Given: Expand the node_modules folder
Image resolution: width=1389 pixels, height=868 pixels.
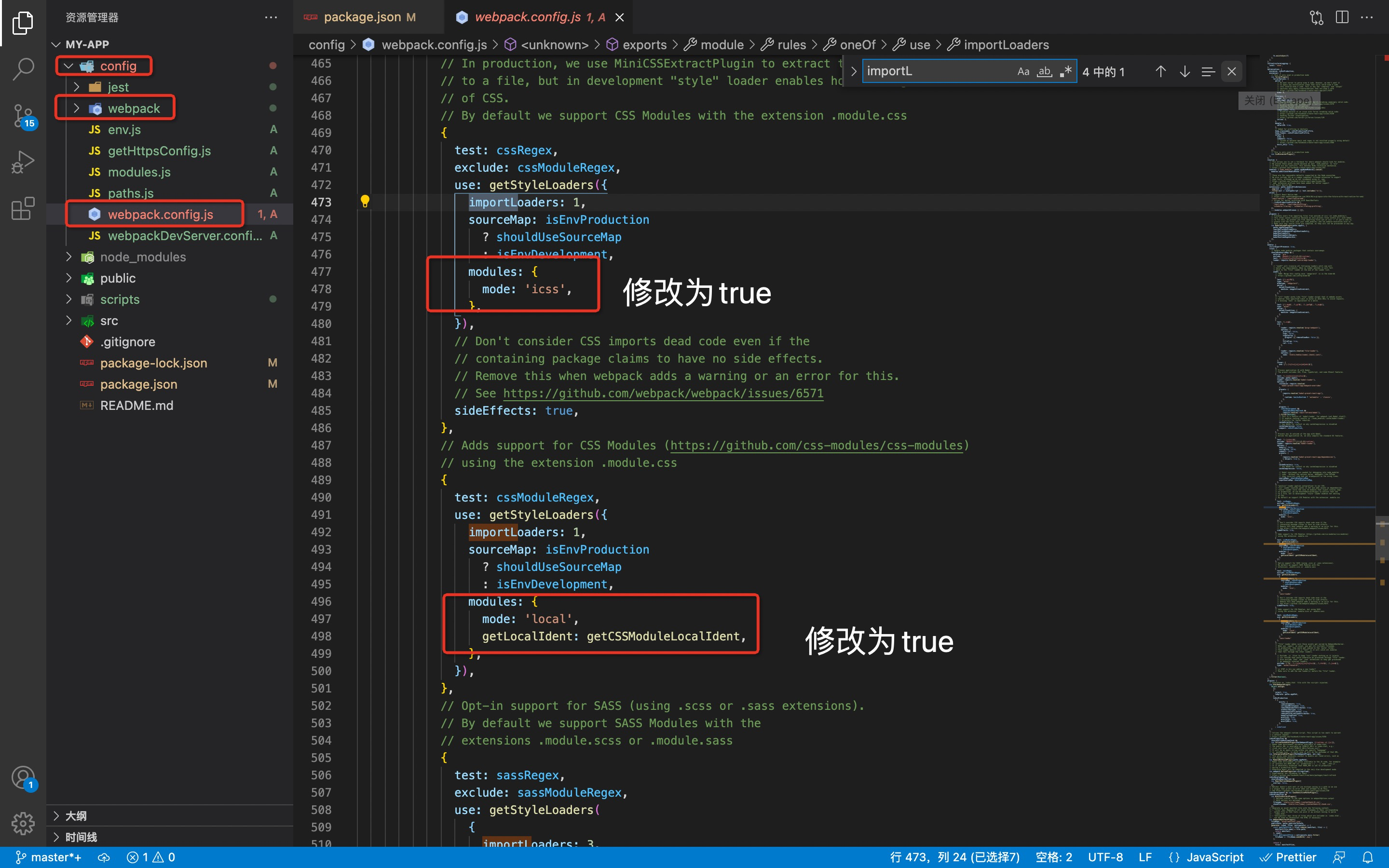Looking at the screenshot, I should coord(142,257).
